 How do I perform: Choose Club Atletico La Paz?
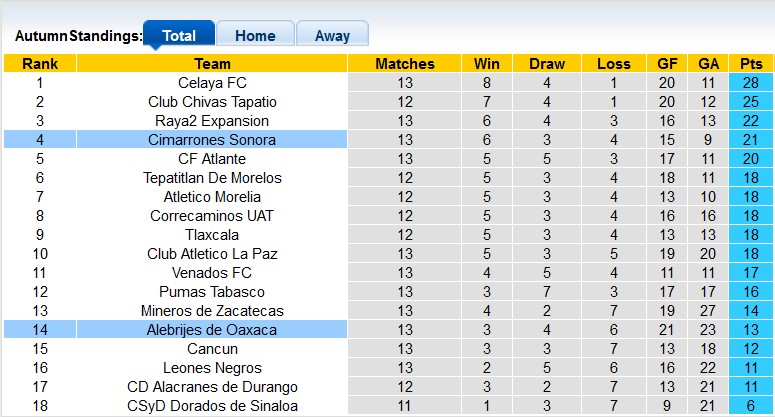212,254
